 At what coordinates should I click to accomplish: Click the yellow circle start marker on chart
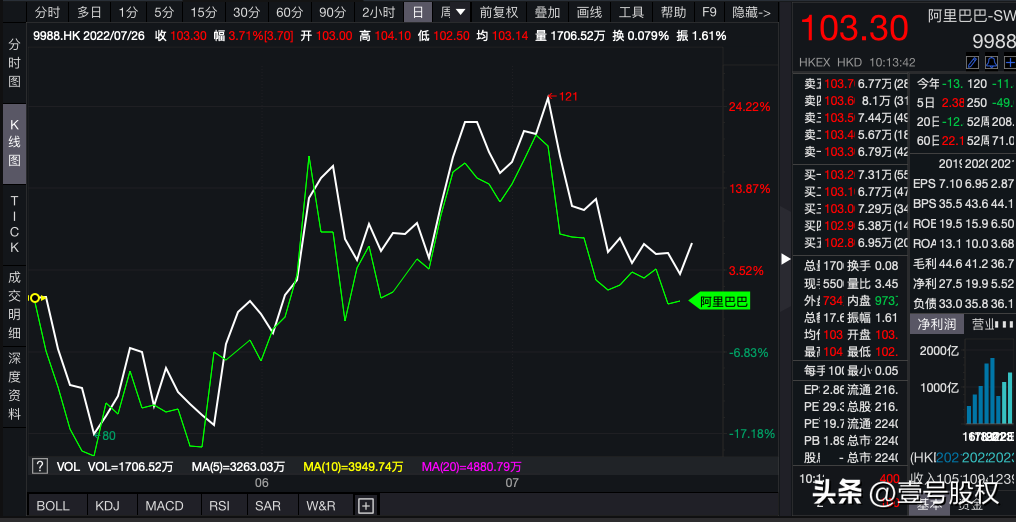[x=35, y=297]
